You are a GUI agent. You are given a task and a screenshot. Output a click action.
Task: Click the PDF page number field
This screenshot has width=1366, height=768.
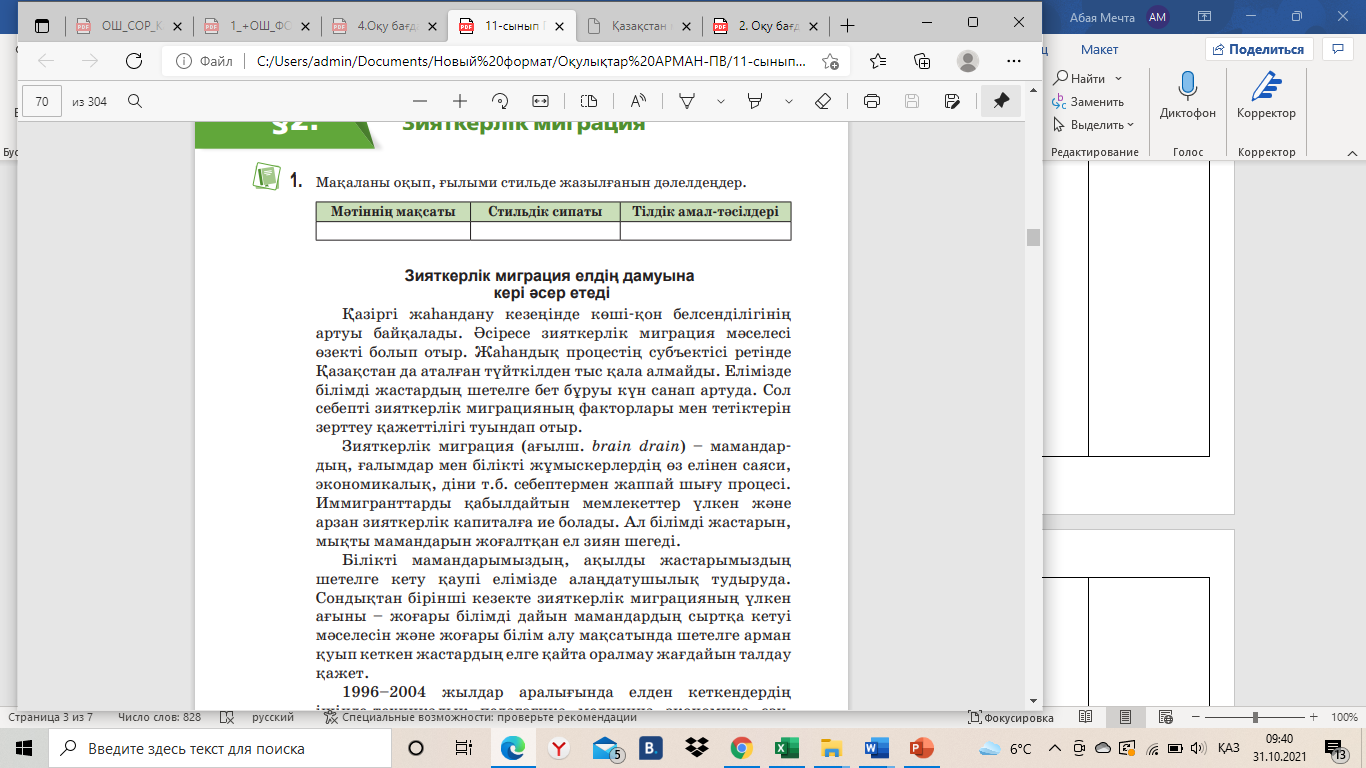42,101
